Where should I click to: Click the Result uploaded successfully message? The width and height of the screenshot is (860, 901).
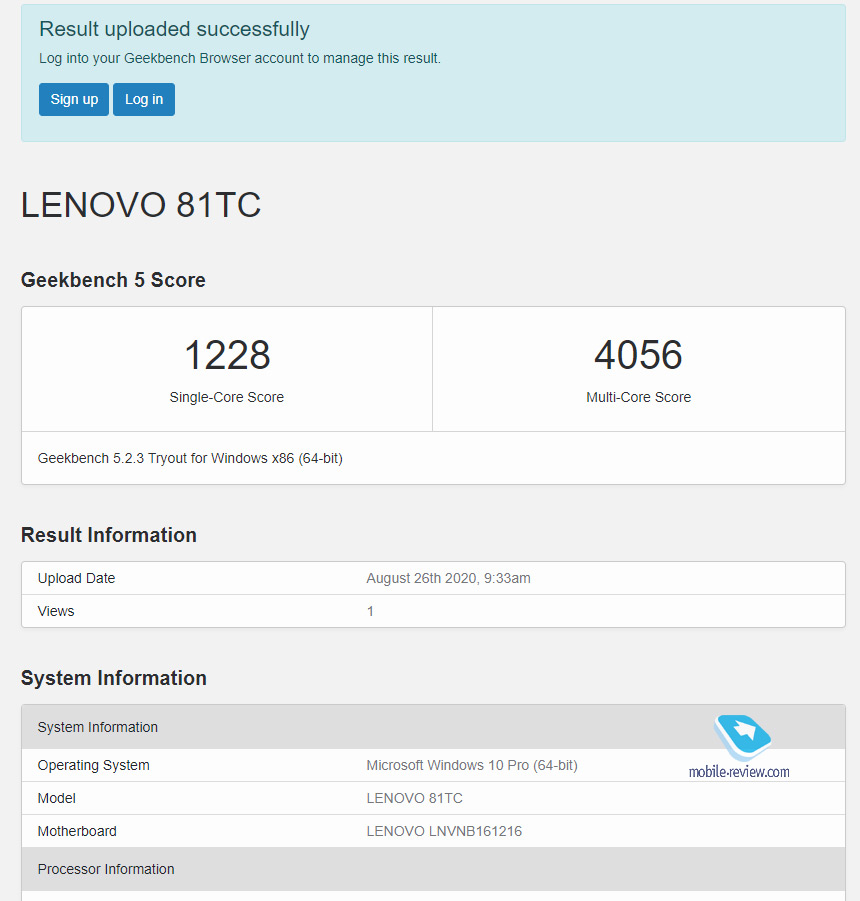174,29
